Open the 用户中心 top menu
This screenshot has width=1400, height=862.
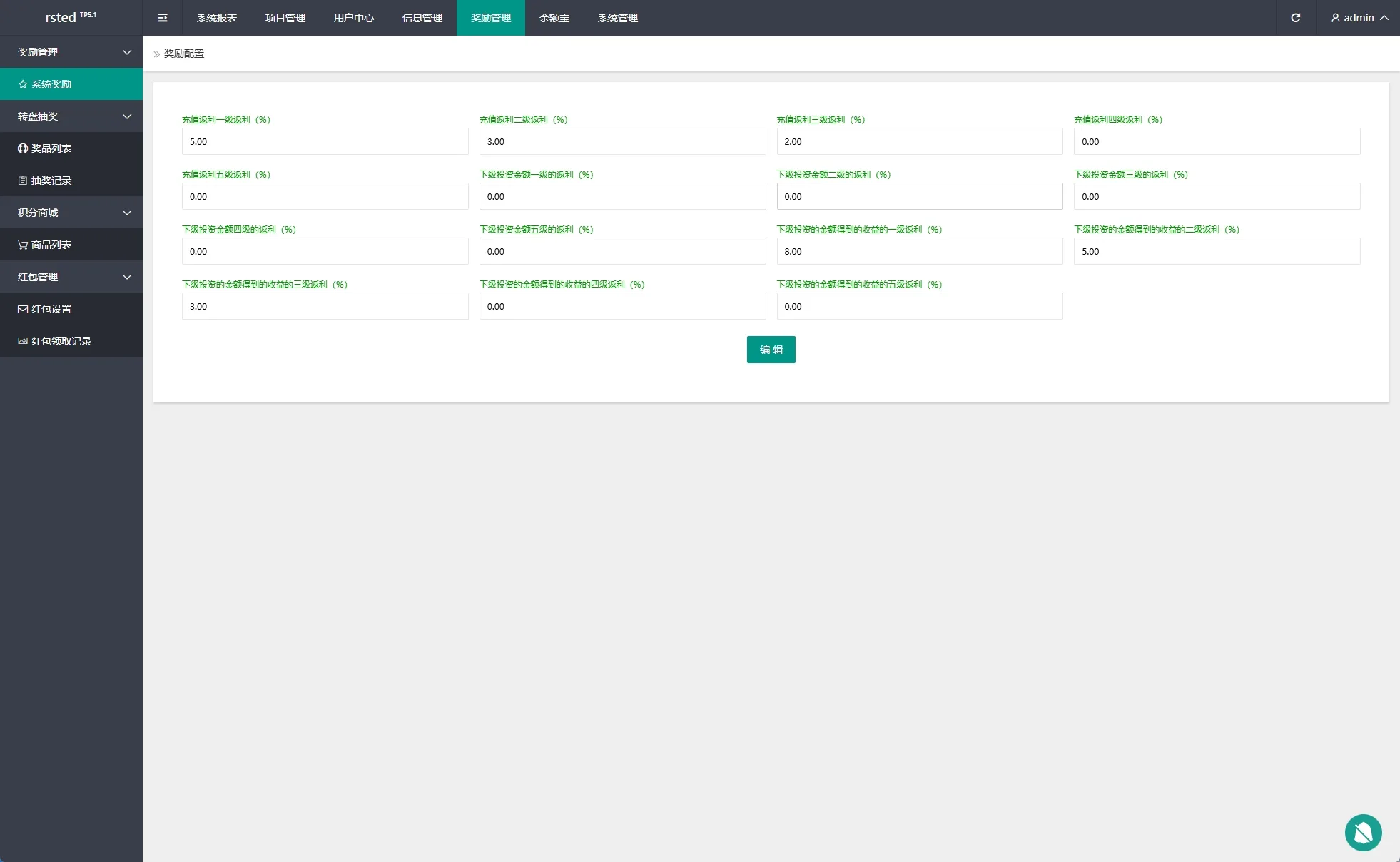354,18
